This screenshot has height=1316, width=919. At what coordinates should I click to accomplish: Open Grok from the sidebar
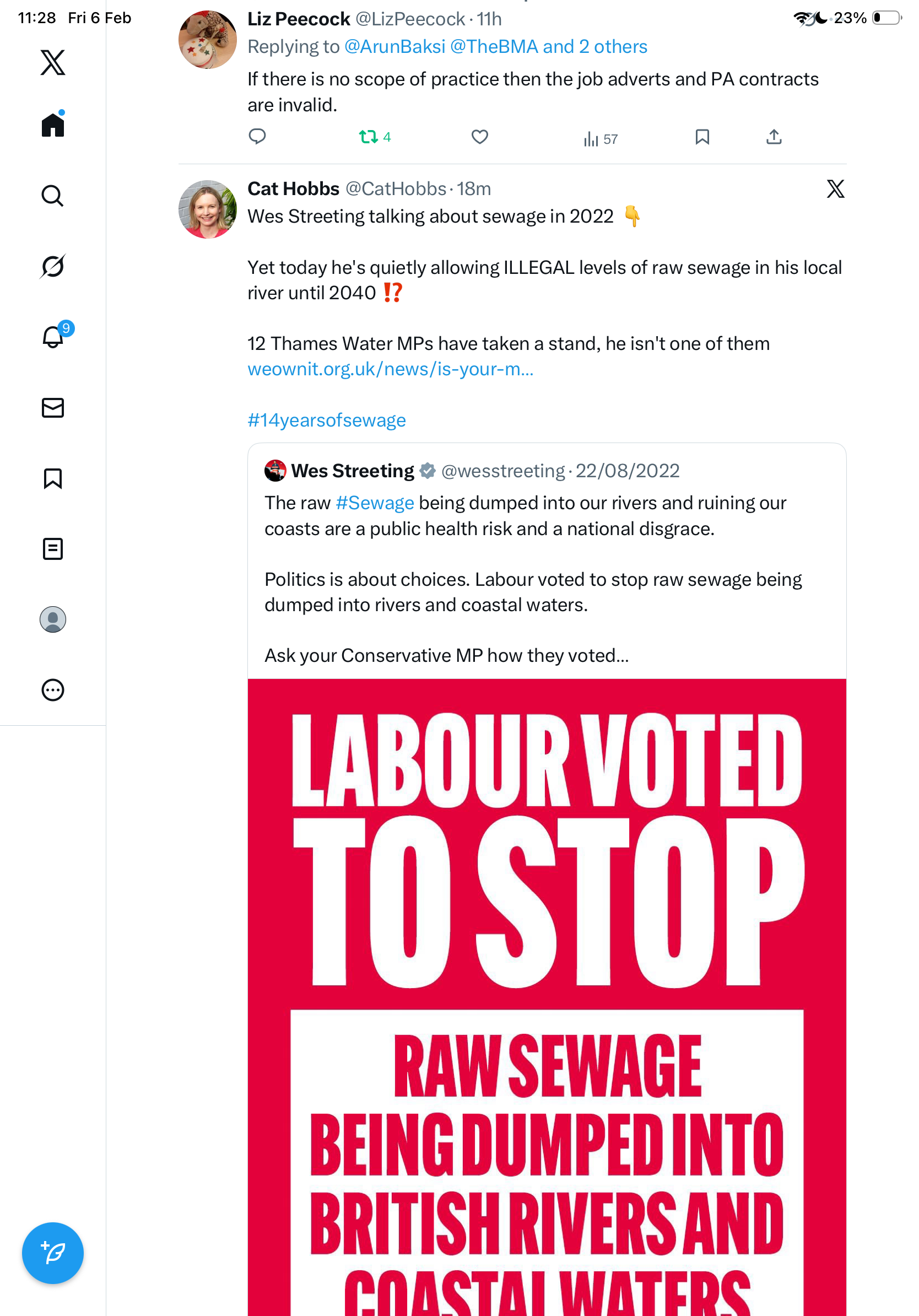pos(53,267)
